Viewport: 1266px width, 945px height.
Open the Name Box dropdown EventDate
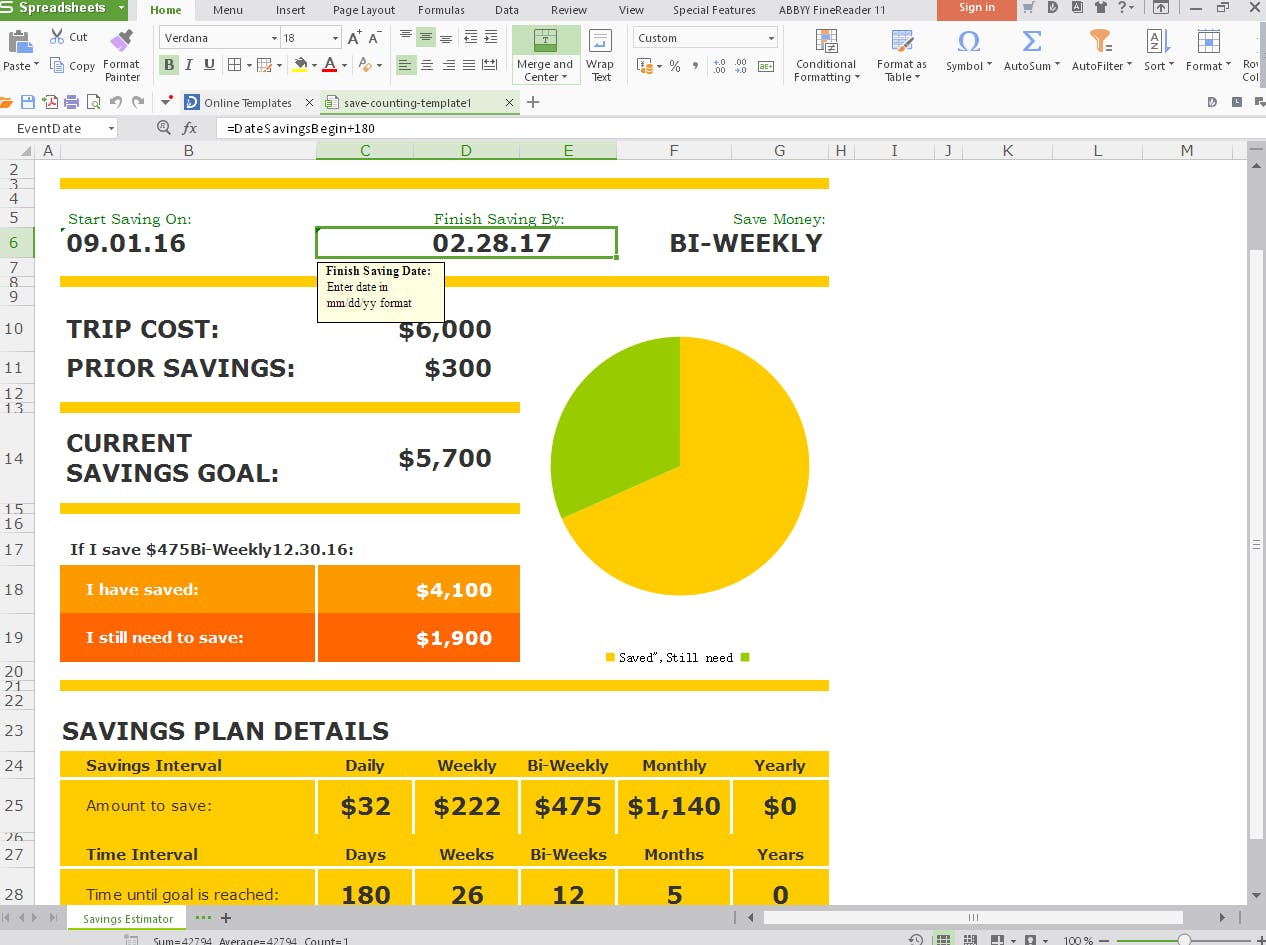click(109, 128)
